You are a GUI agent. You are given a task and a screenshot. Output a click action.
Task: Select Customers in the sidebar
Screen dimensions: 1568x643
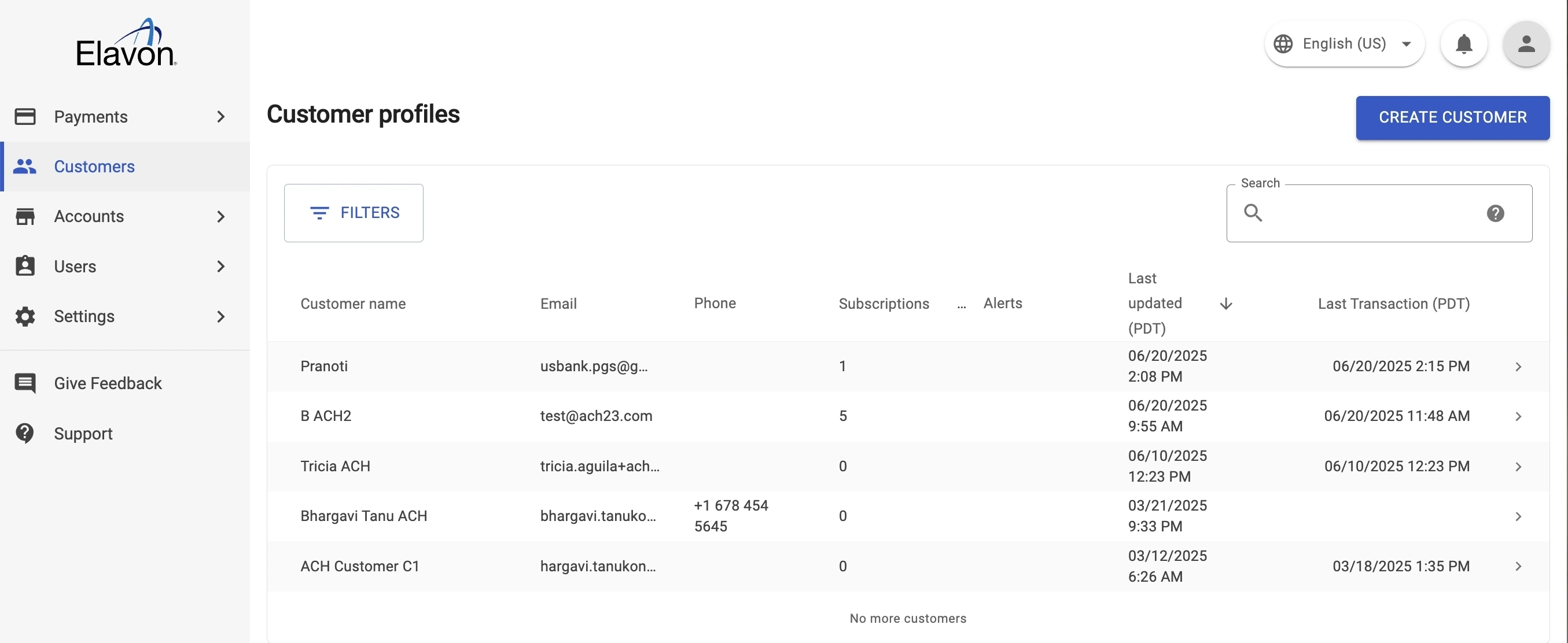tap(94, 167)
